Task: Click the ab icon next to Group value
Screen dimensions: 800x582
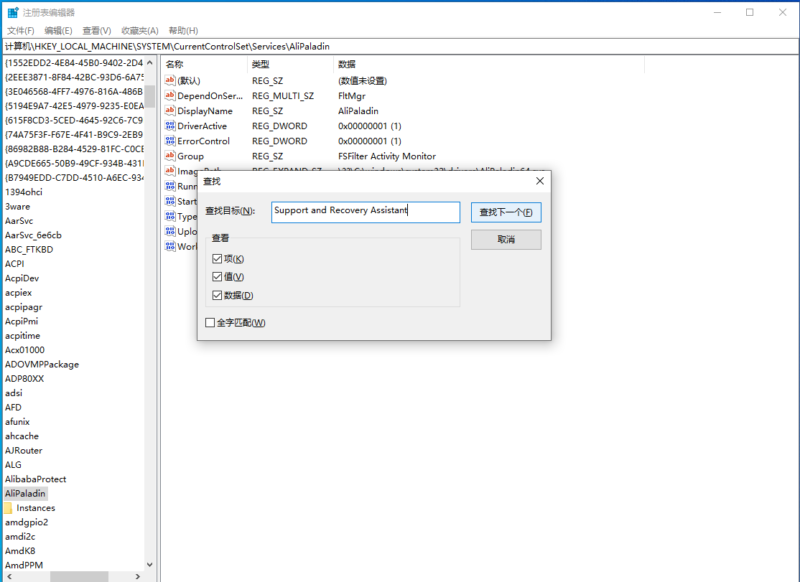Action: coord(172,156)
